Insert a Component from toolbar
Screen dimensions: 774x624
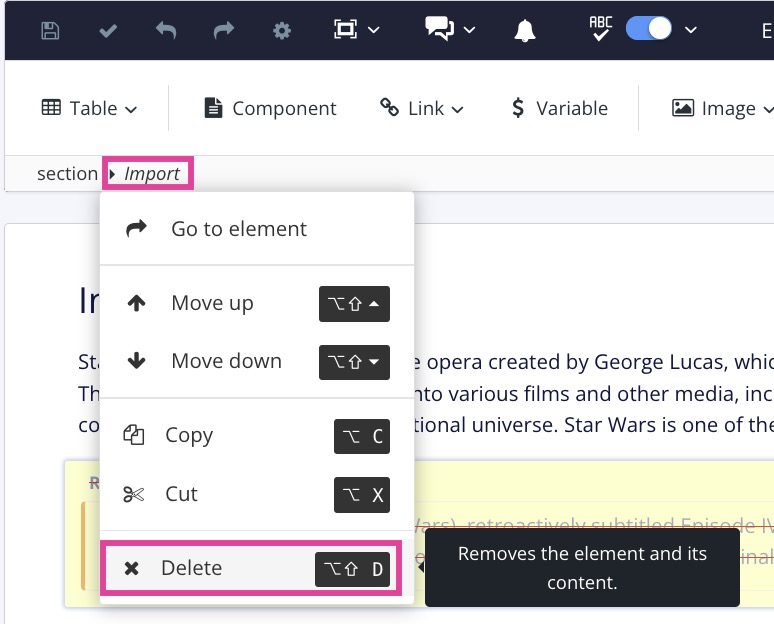pos(270,108)
